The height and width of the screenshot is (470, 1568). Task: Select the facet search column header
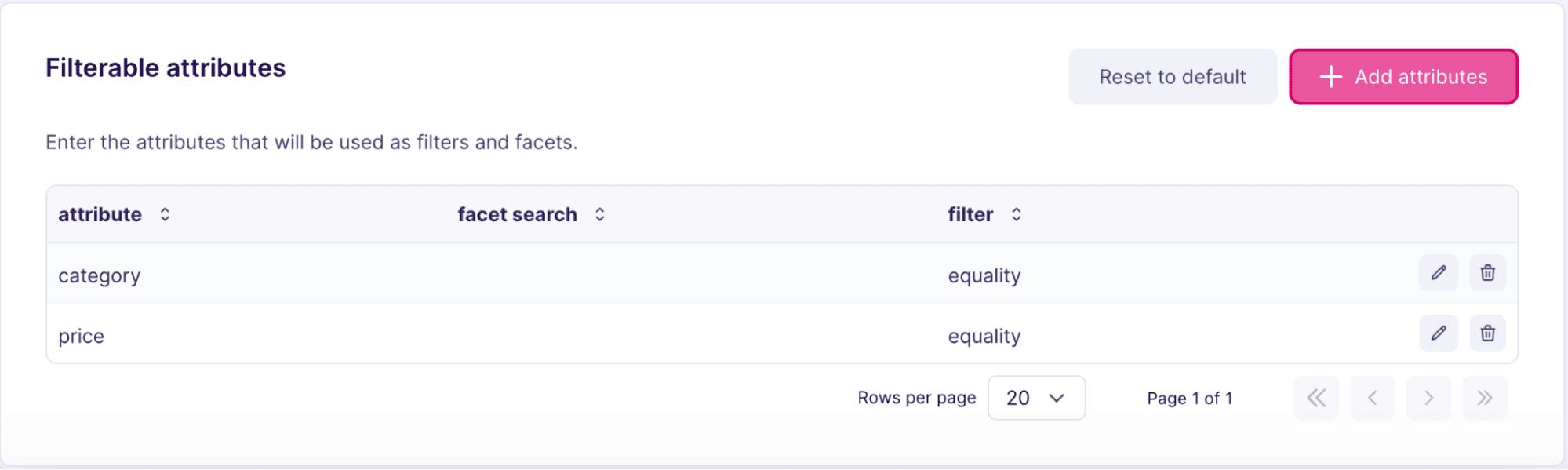517,213
